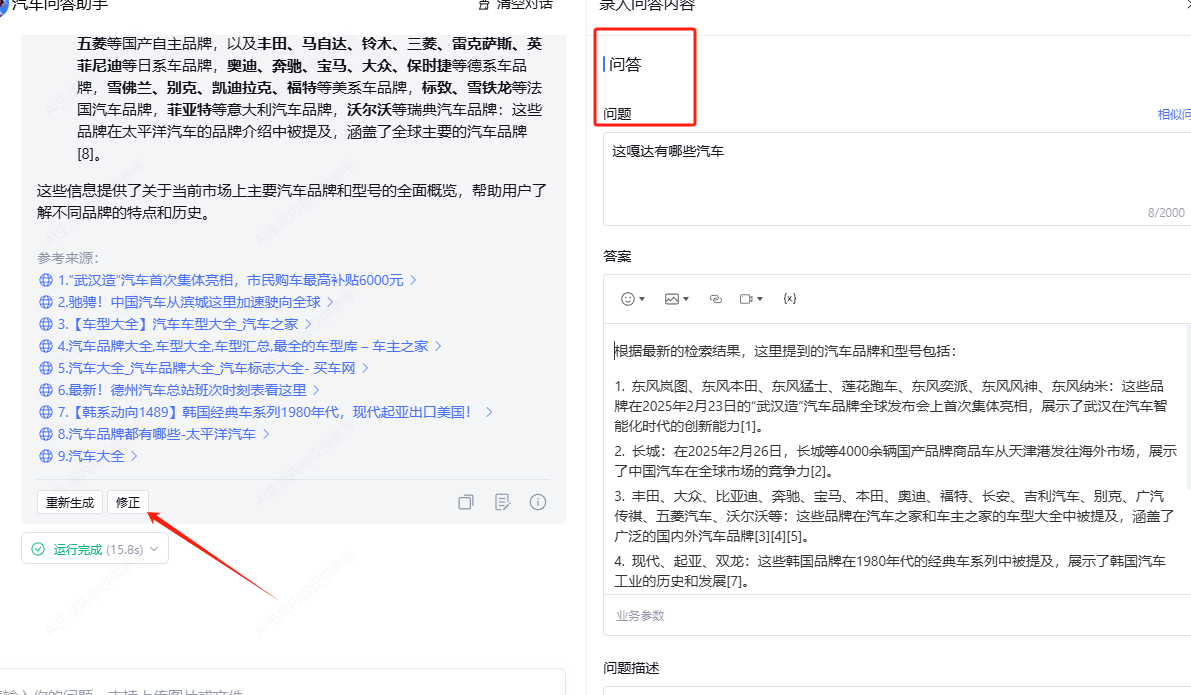
Task: Copy the answer with the copy icon
Action: pos(466,502)
